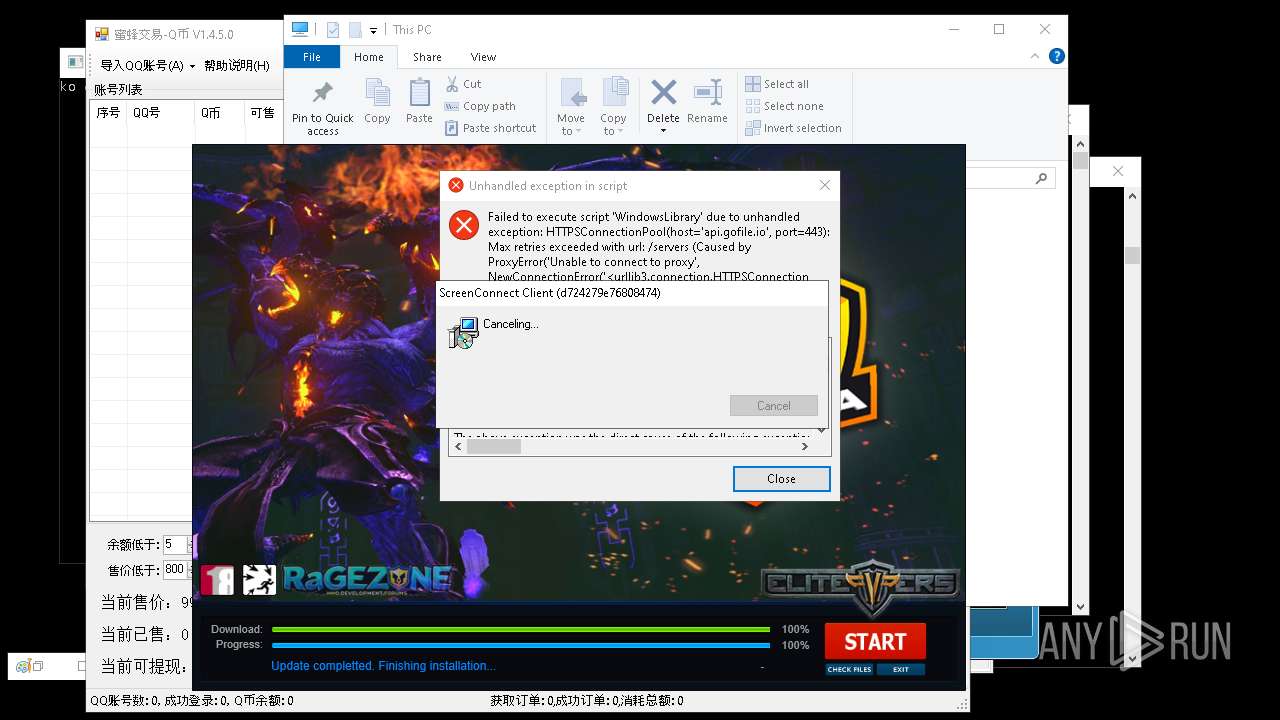Click the paint palette icon in small window

click(23, 666)
